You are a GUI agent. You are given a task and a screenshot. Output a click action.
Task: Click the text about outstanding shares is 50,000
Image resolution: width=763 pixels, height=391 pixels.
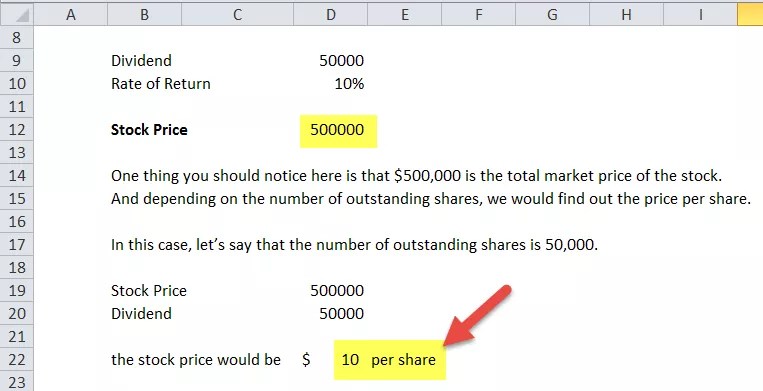[354, 244]
